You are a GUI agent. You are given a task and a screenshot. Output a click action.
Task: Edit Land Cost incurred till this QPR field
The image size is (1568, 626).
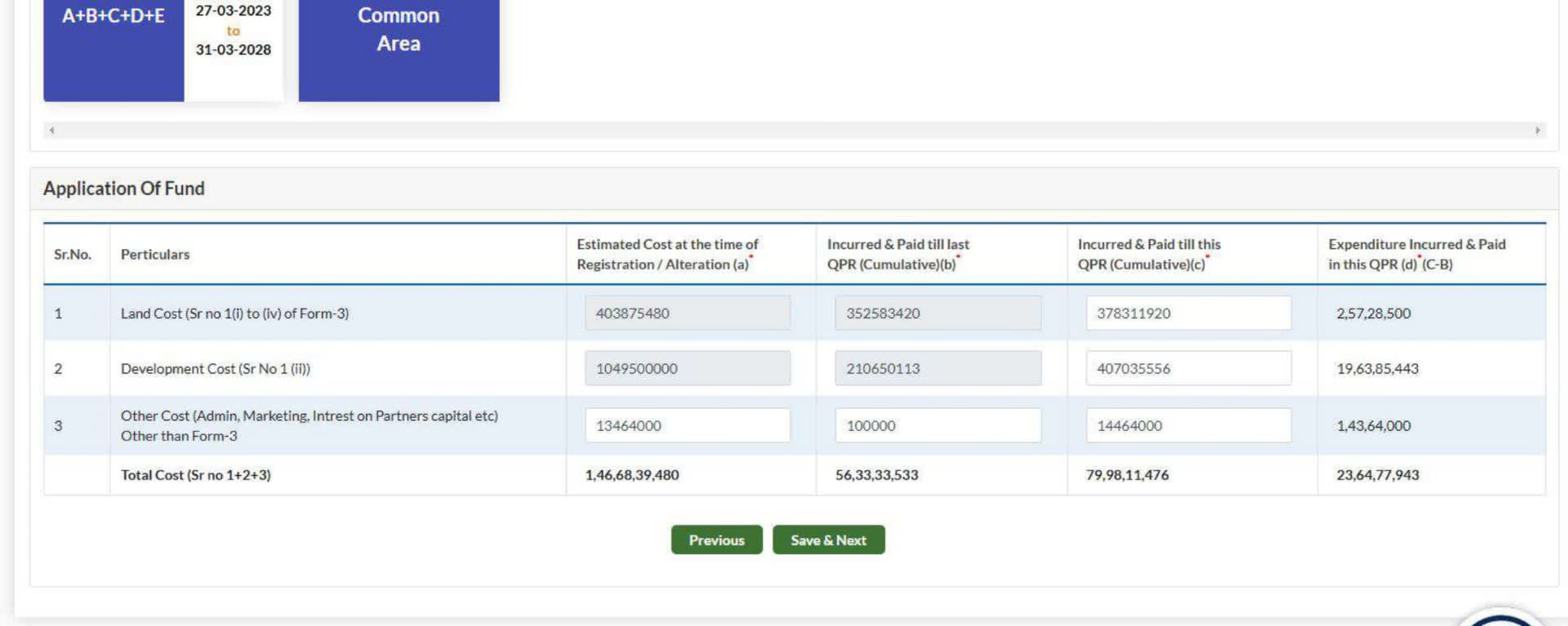1188,313
